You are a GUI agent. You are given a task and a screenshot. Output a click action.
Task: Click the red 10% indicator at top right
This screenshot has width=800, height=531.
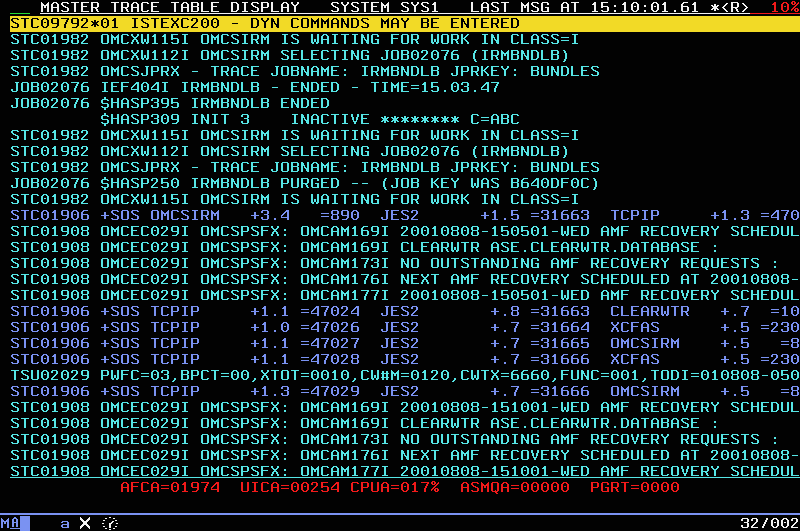(784, 7)
